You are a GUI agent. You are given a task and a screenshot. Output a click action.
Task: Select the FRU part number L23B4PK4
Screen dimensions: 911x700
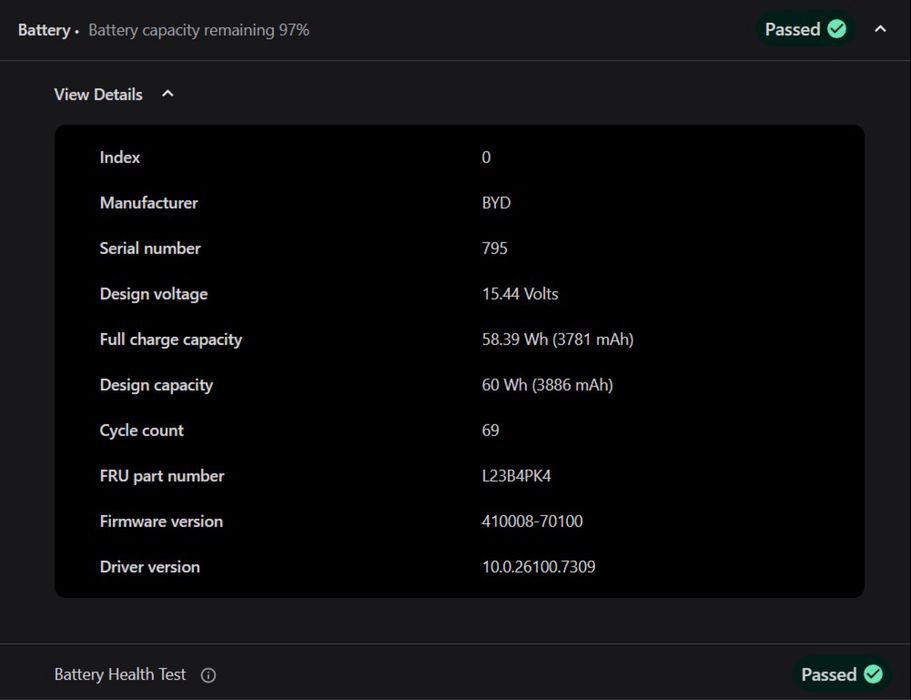tap(516, 476)
